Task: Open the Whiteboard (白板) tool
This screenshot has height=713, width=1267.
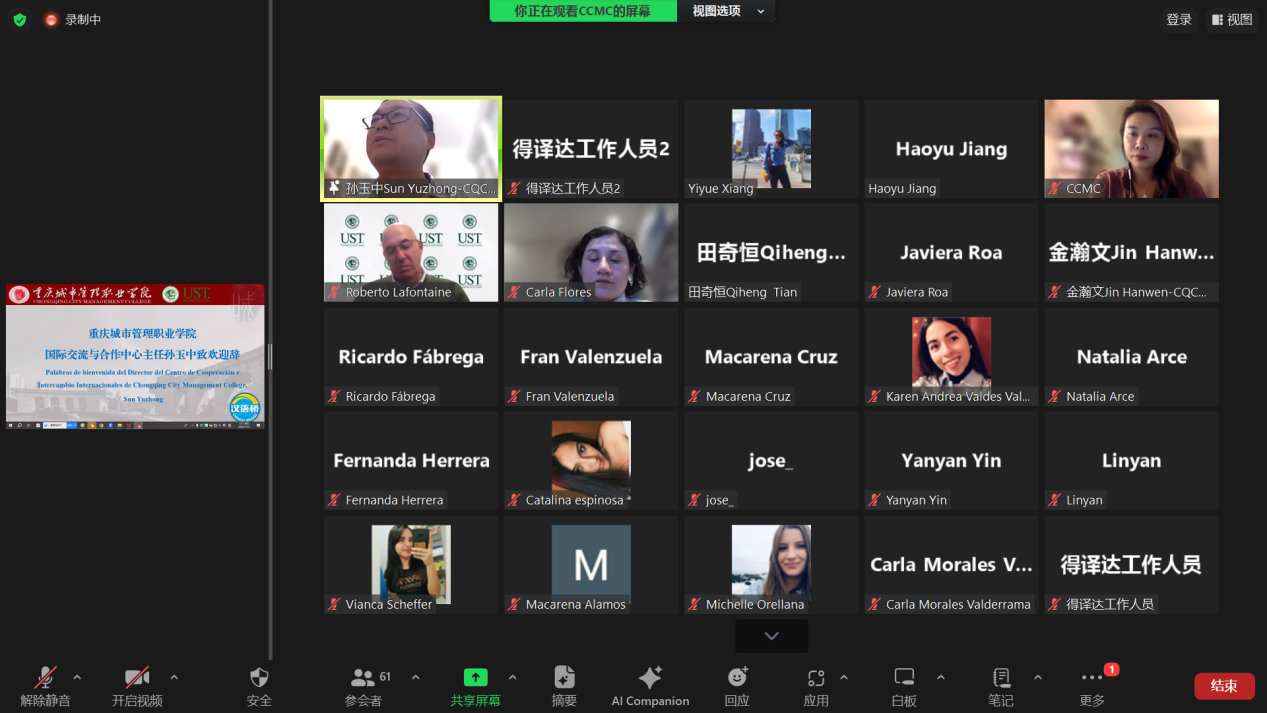Action: tap(904, 678)
